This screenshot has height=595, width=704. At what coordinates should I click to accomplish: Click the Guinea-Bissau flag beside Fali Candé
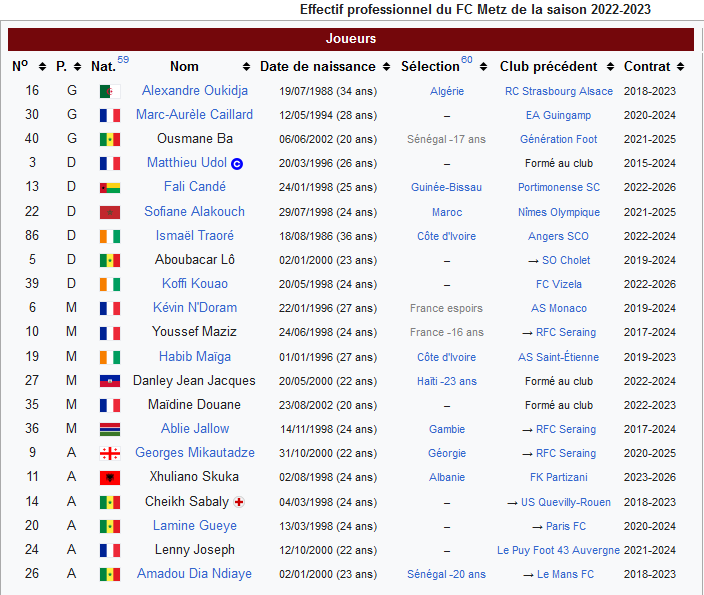tap(110, 188)
